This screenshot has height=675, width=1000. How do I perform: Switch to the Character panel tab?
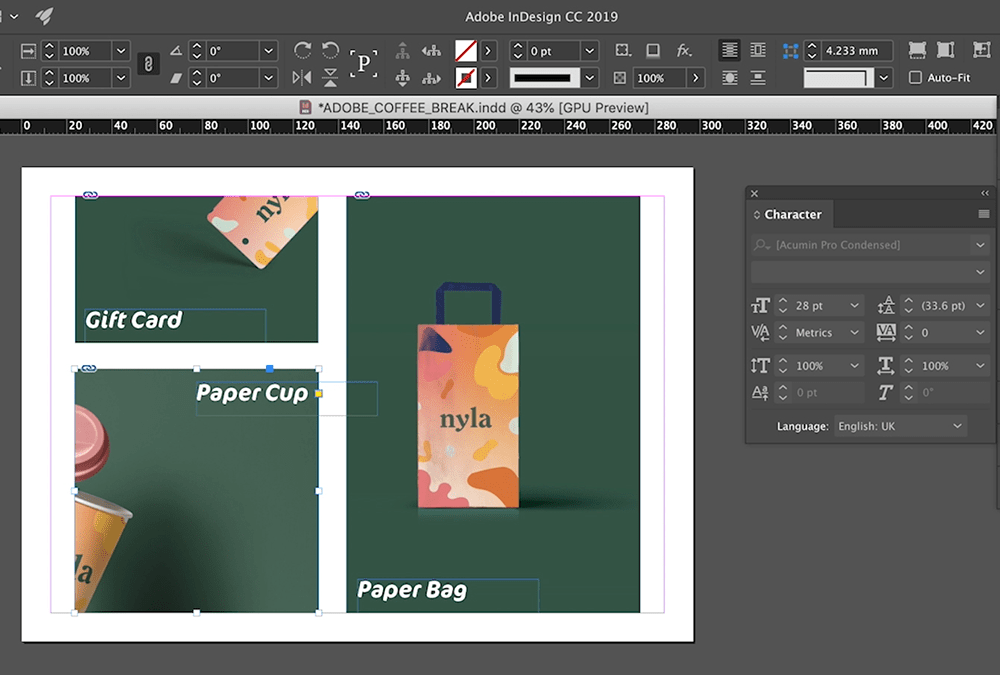tap(792, 214)
